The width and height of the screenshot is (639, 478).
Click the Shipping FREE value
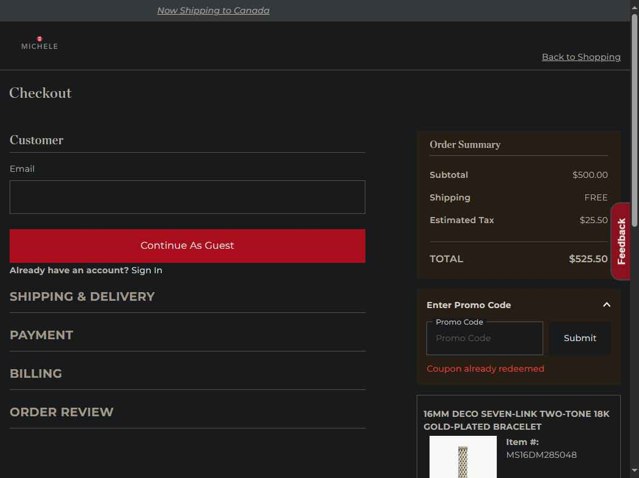[x=596, y=198]
